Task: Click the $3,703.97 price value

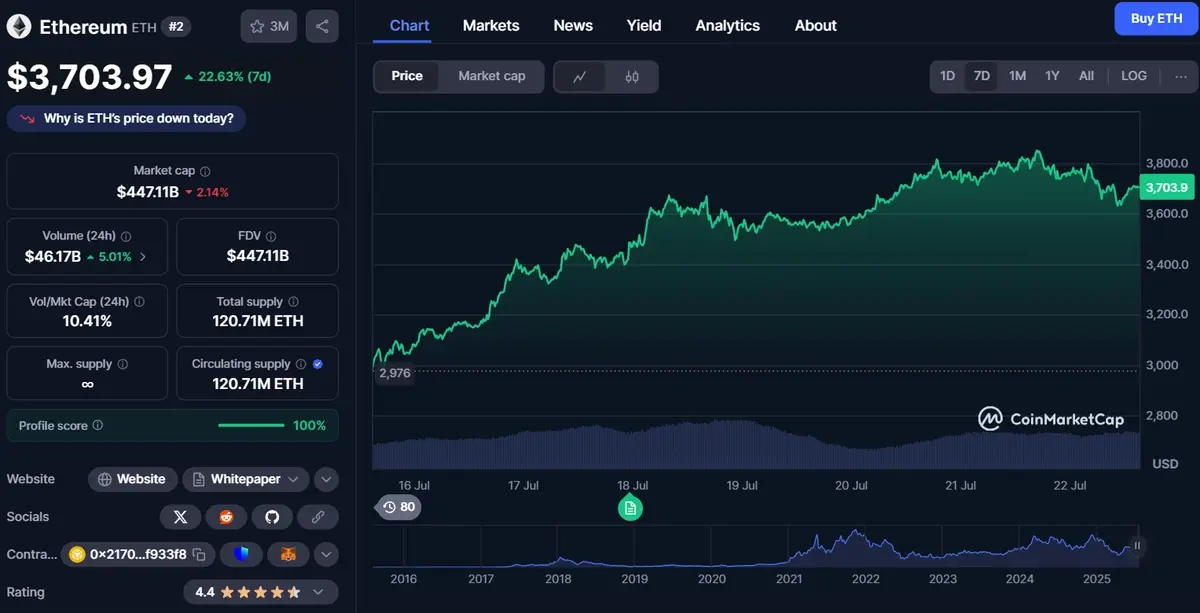Action: click(x=88, y=76)
